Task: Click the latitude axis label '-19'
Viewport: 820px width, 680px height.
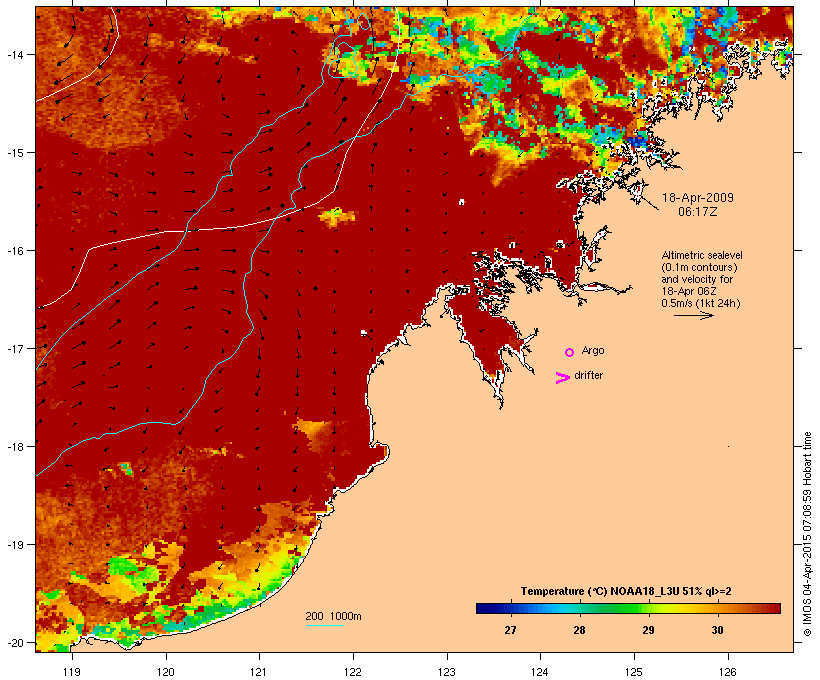Action: [x=15, y=545]
